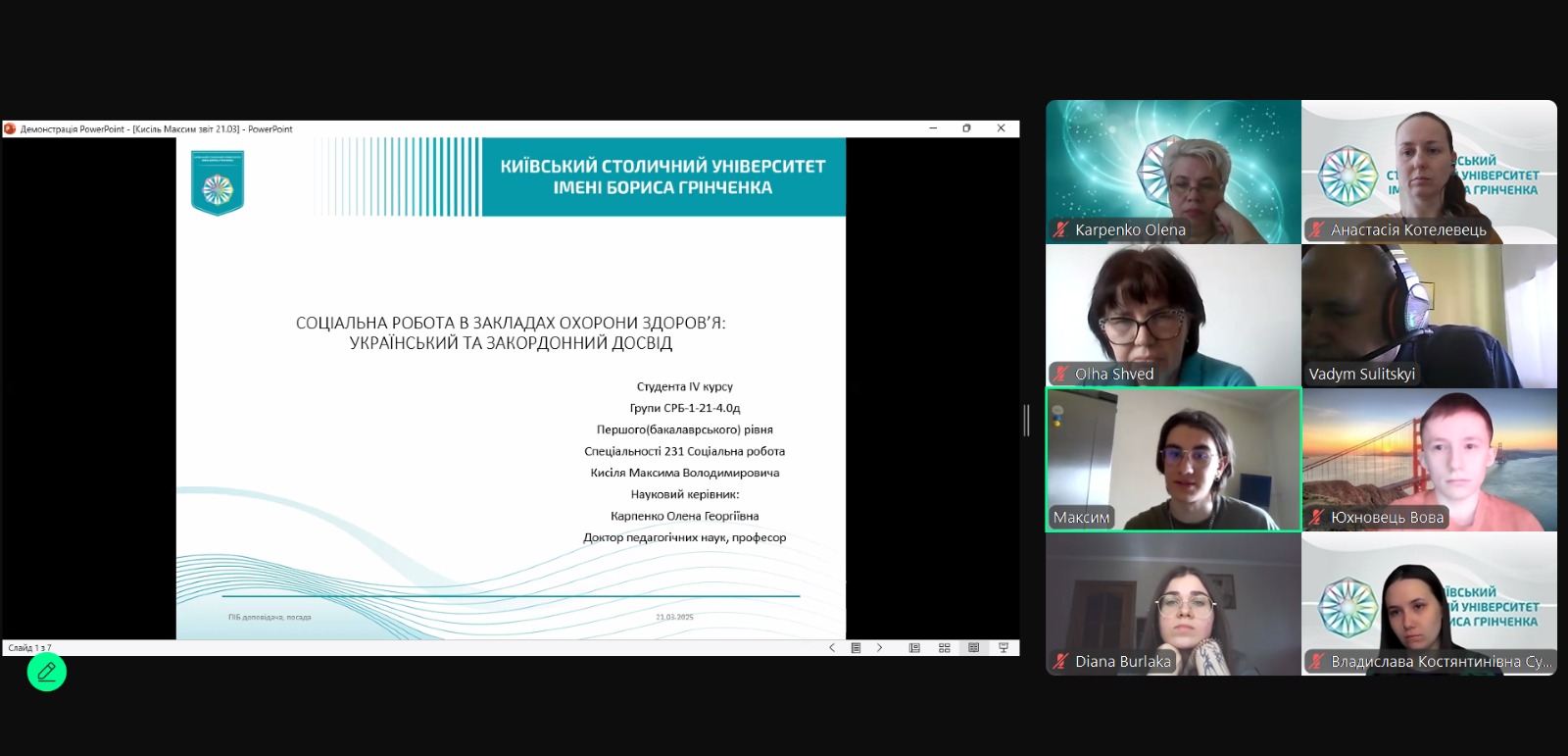Click the PowerPoint logo in title bar

click(10, 128)
